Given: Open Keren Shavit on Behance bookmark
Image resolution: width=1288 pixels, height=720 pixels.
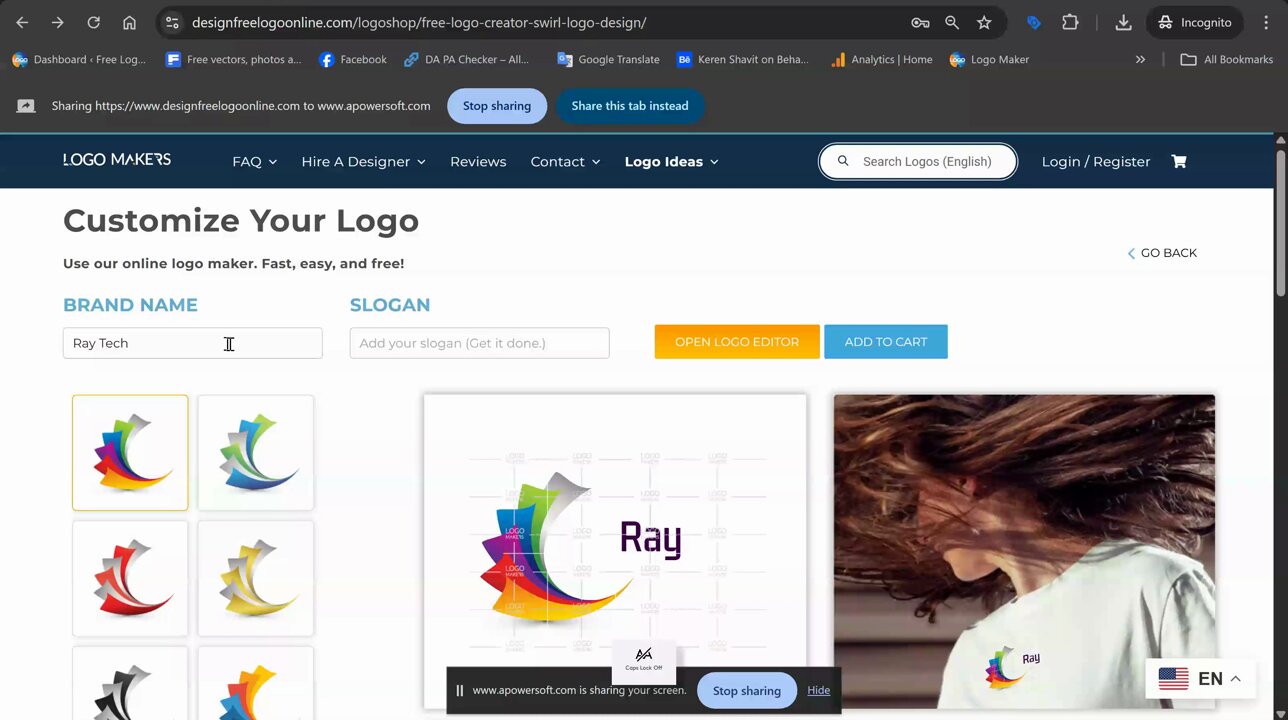Looking at the screenshot, I should coord(743,59).
